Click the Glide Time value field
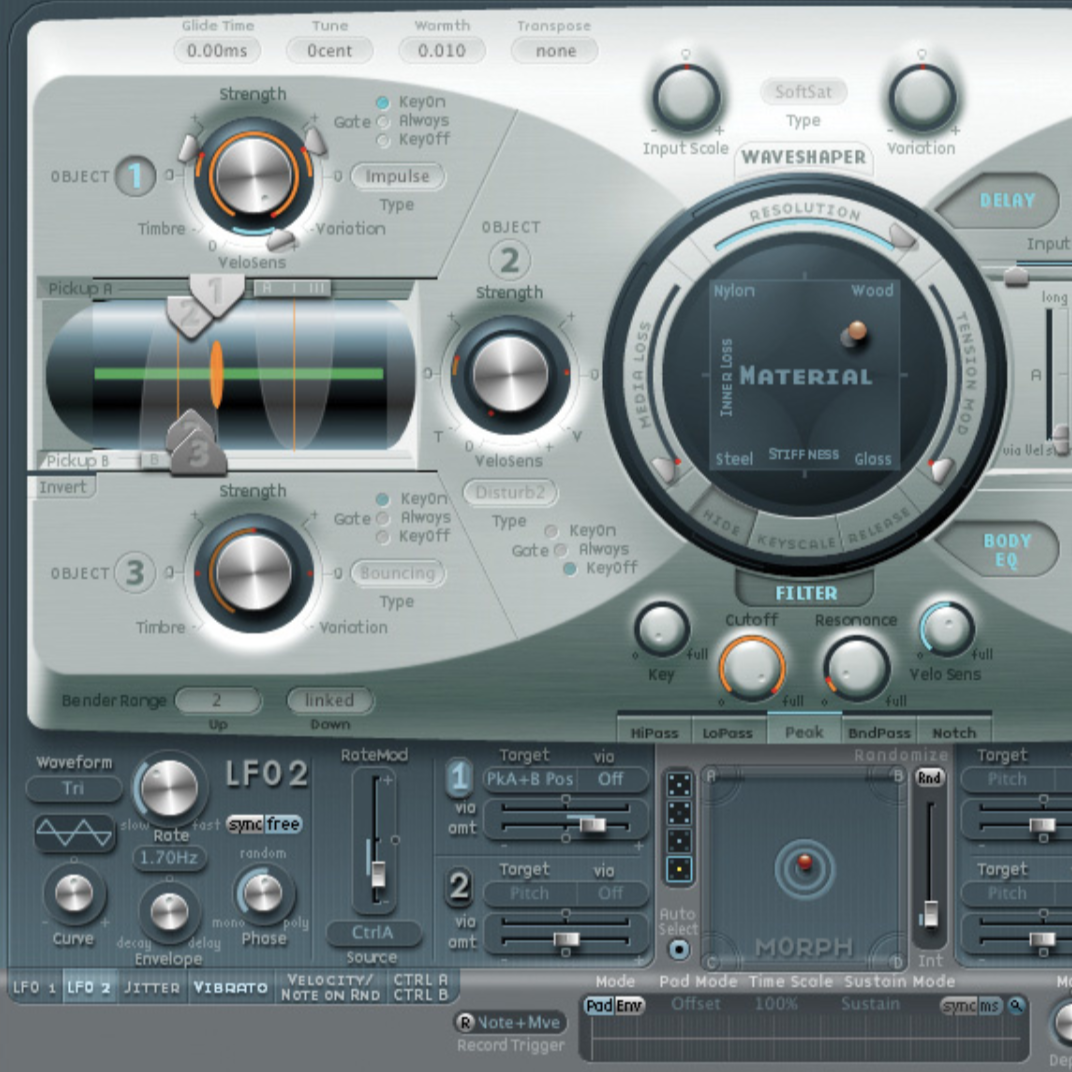1072x1072 pixels. click(217, 50)
